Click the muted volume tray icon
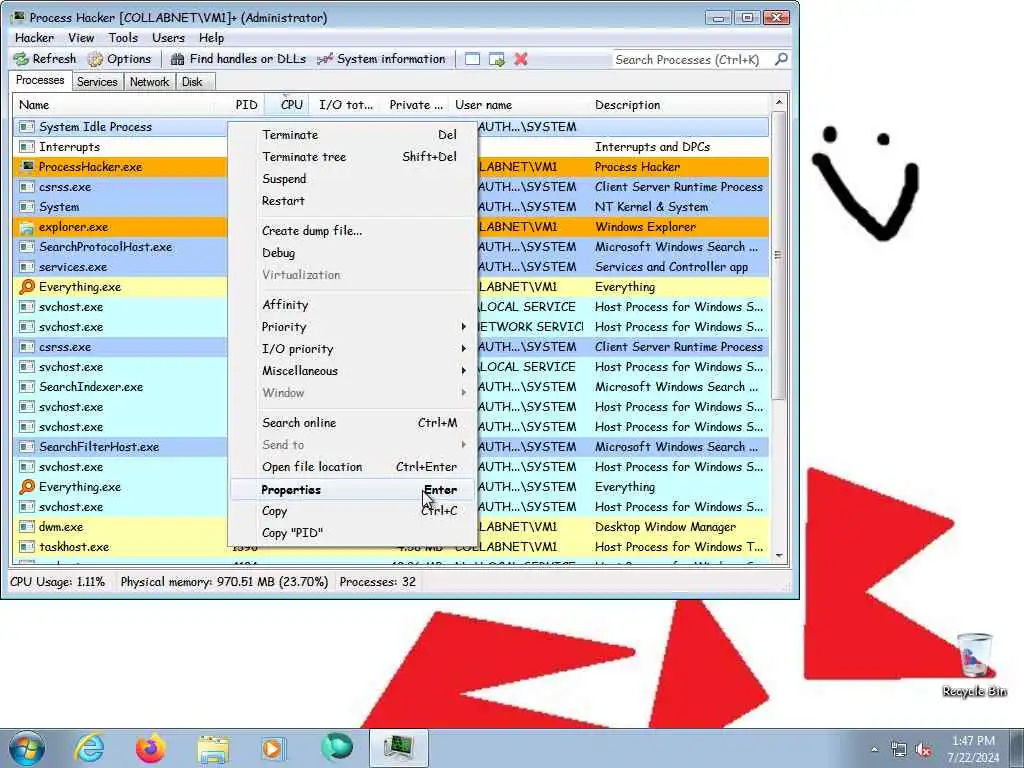1024x768 pixels. (923, 750)
